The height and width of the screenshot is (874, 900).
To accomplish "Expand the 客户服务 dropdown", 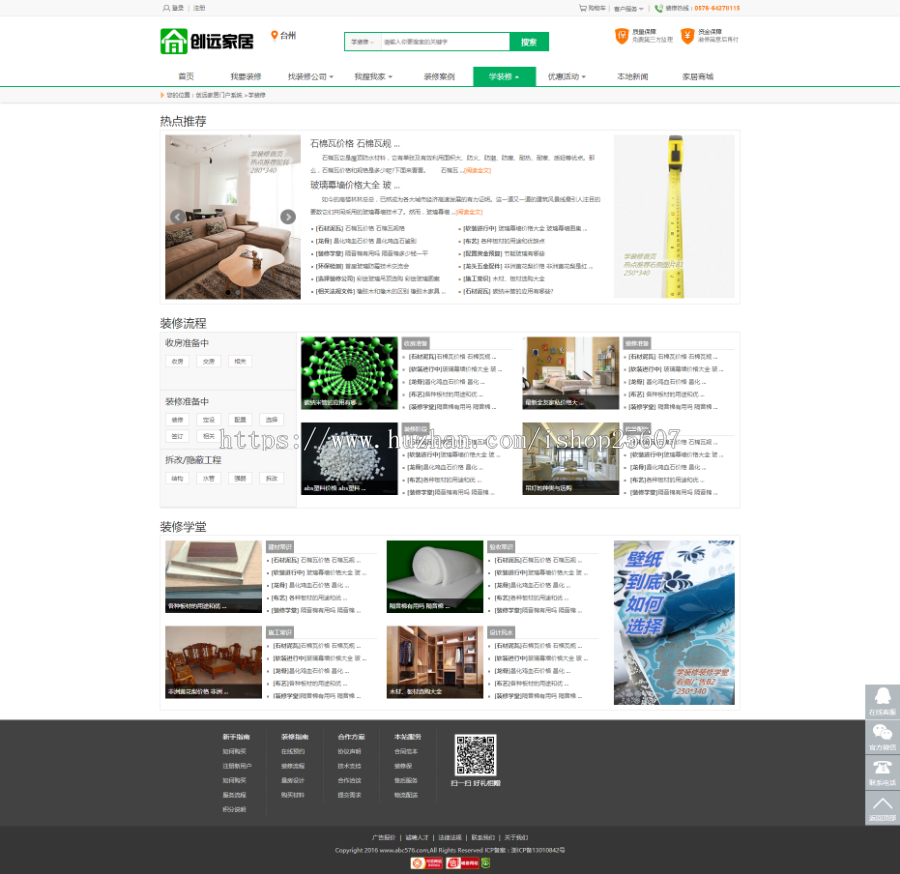I will point(629,8).
